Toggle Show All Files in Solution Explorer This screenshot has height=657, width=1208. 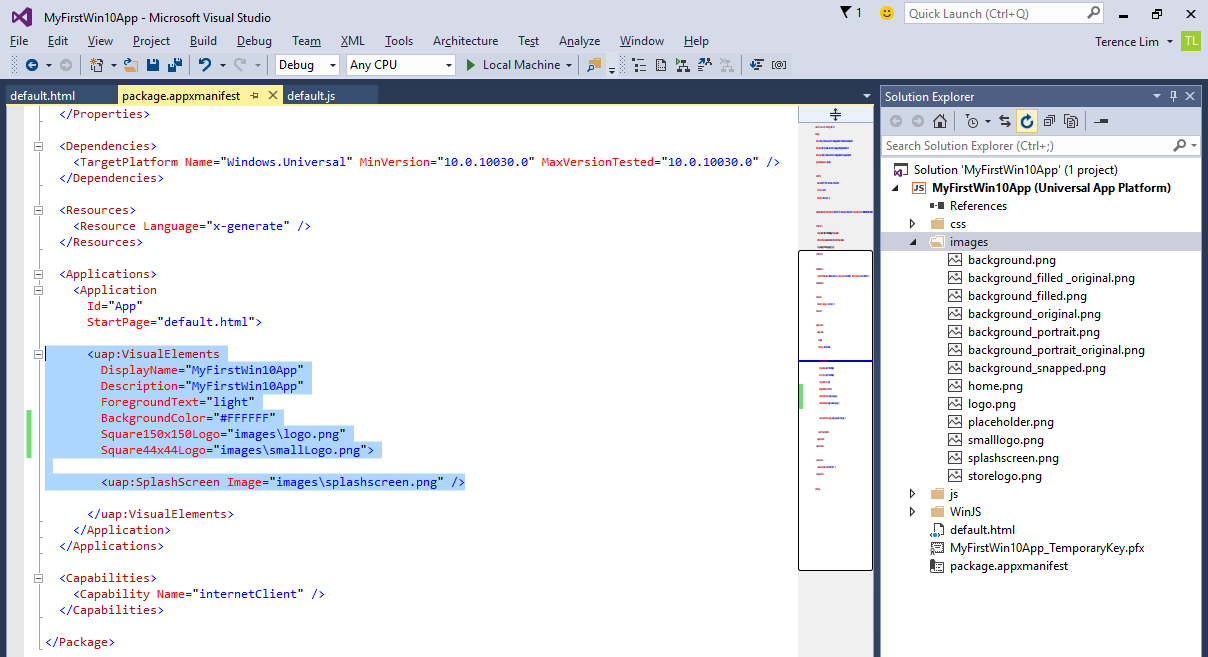pos(1071,121)
